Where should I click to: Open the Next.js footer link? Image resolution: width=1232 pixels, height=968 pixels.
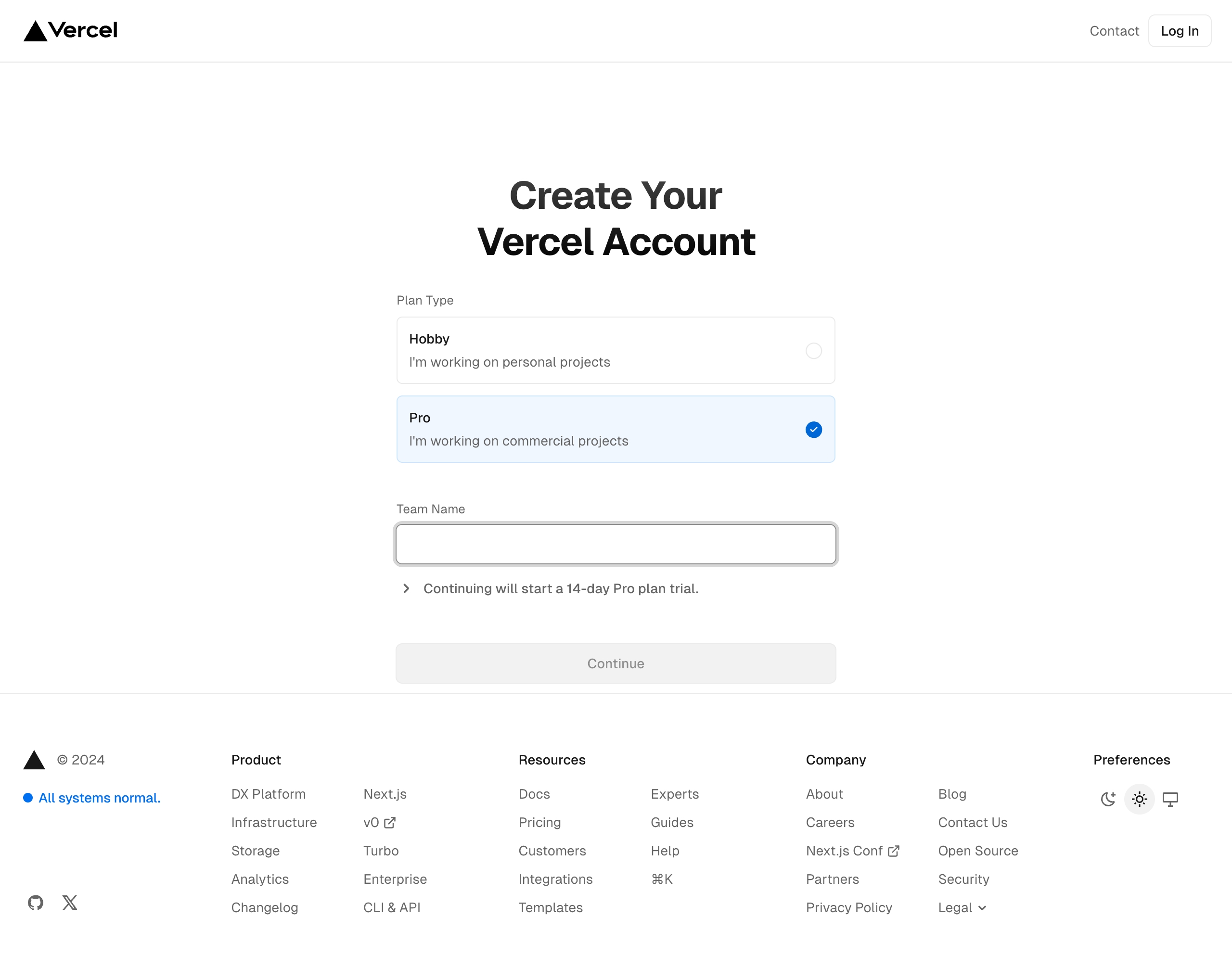click(385, 794)
